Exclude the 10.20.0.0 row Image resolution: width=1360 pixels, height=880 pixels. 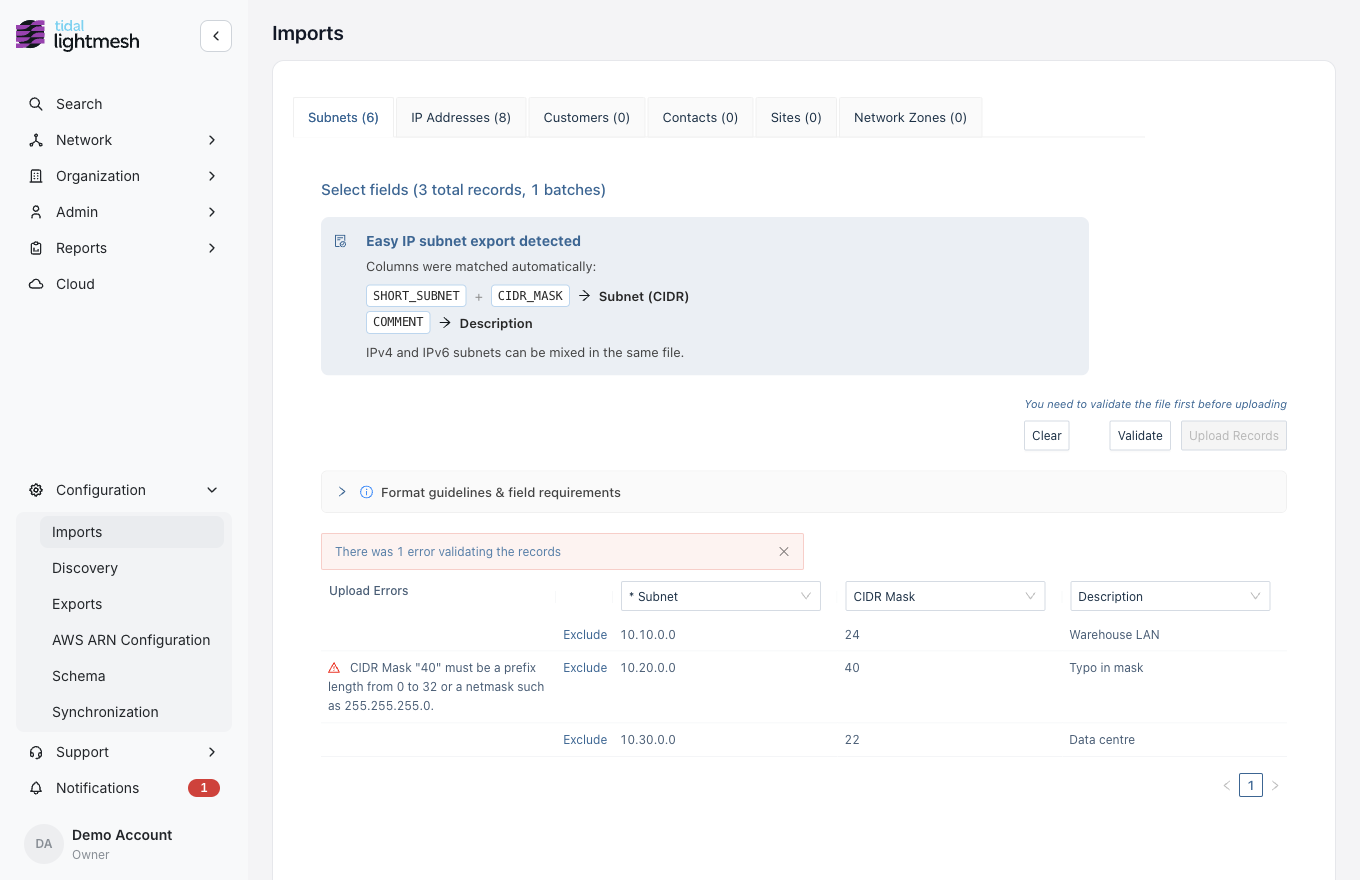coord(585,668)
